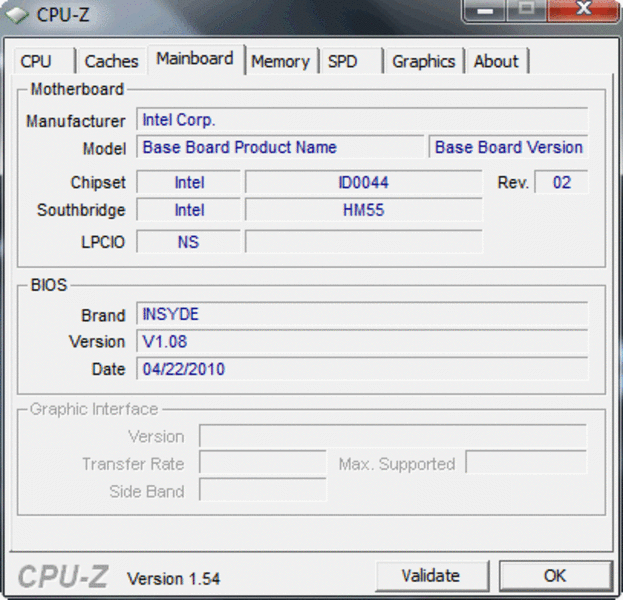Click the Chipset vendor Intel field
Viewport: 623px width, 600px height.
[x=189, y=182]
